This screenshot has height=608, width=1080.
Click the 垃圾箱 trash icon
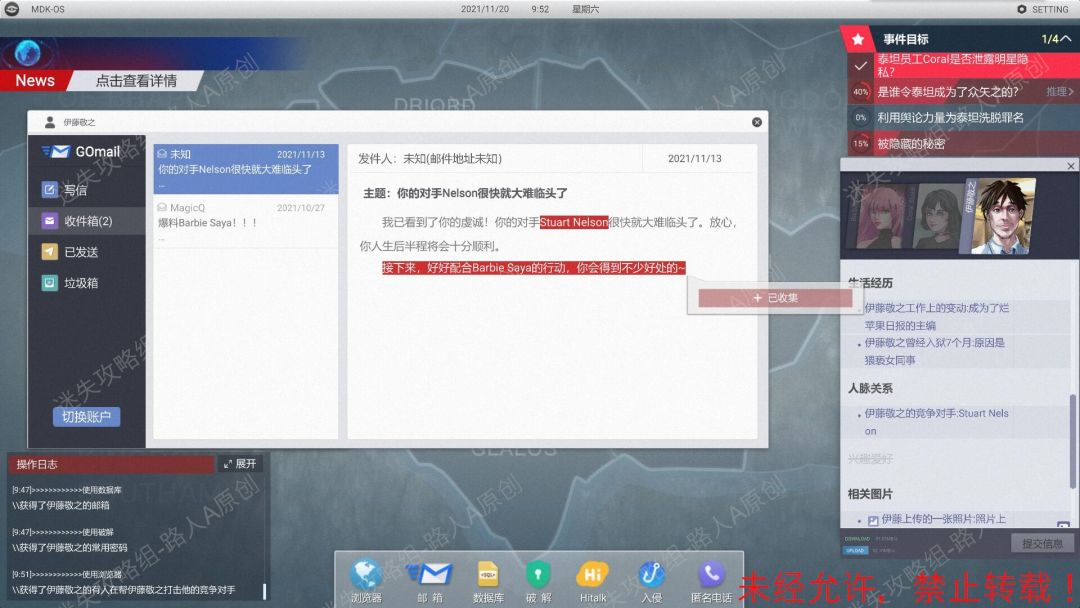pos(49,282)
